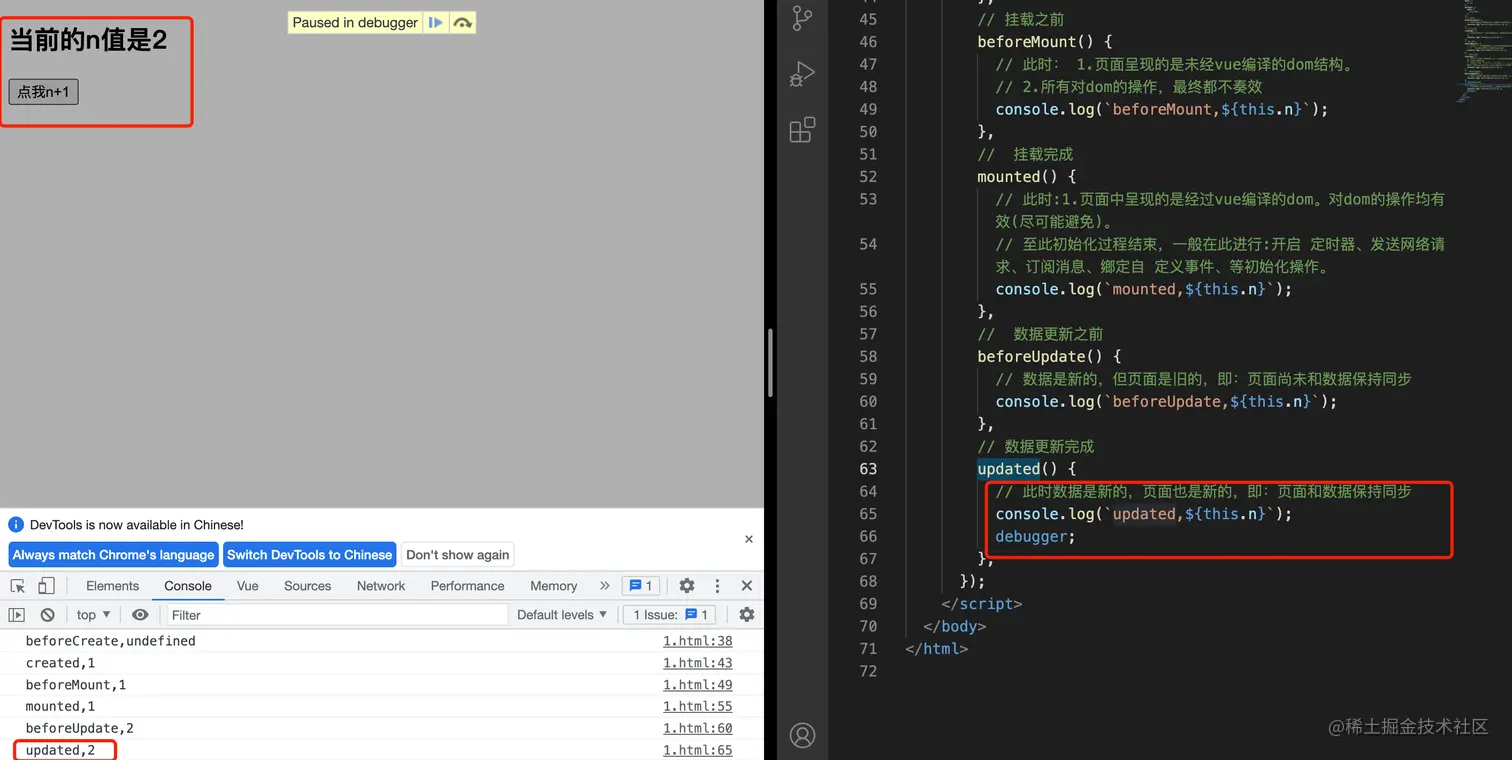Screen dimensions: 1512x760
Task: Clear the console output
Action: coord(47,615)
